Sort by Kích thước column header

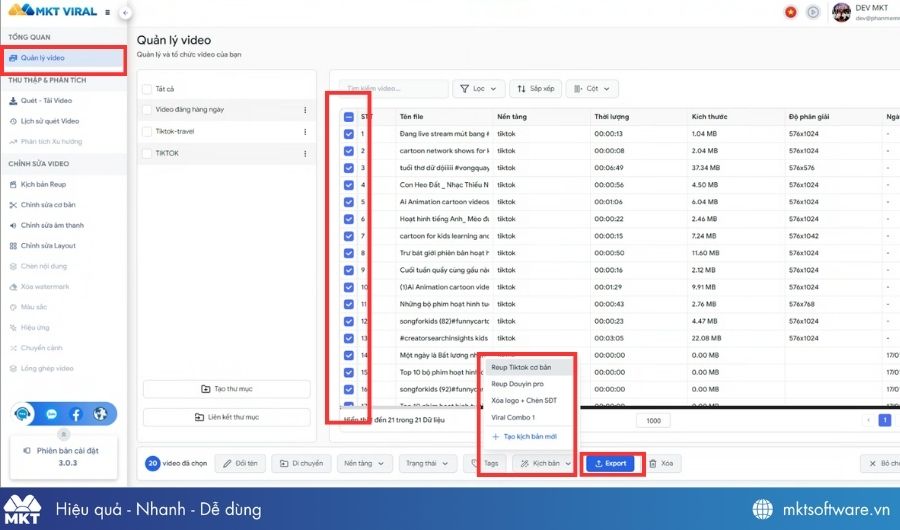[709, 117]
